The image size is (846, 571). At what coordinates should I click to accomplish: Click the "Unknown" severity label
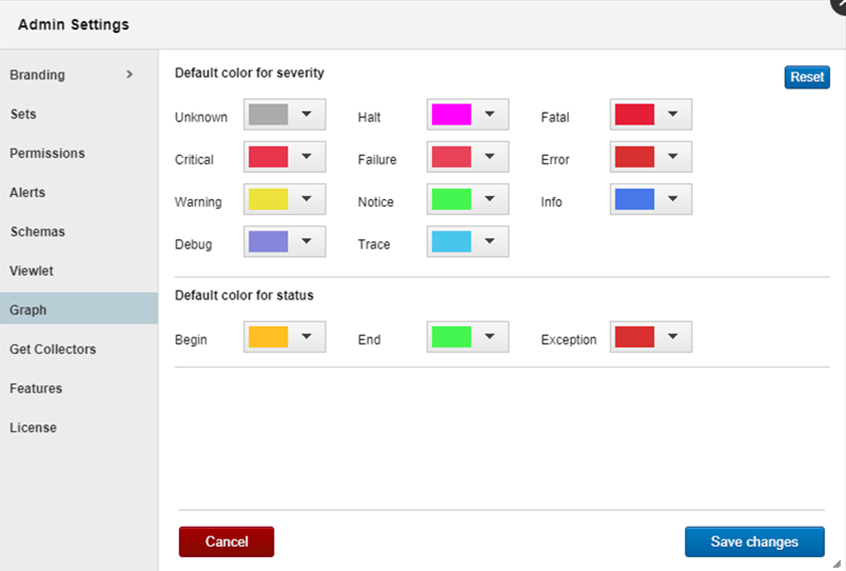(x=201, y=117)
